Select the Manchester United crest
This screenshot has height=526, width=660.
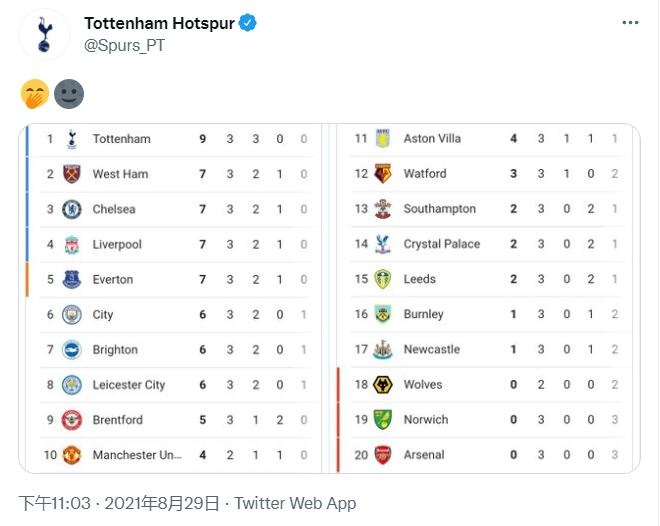[72, 455]
